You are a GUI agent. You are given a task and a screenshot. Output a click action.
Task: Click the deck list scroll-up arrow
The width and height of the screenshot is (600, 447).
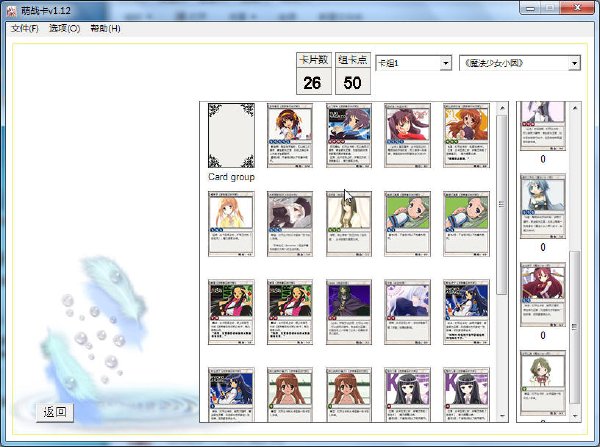coord(502,108)
